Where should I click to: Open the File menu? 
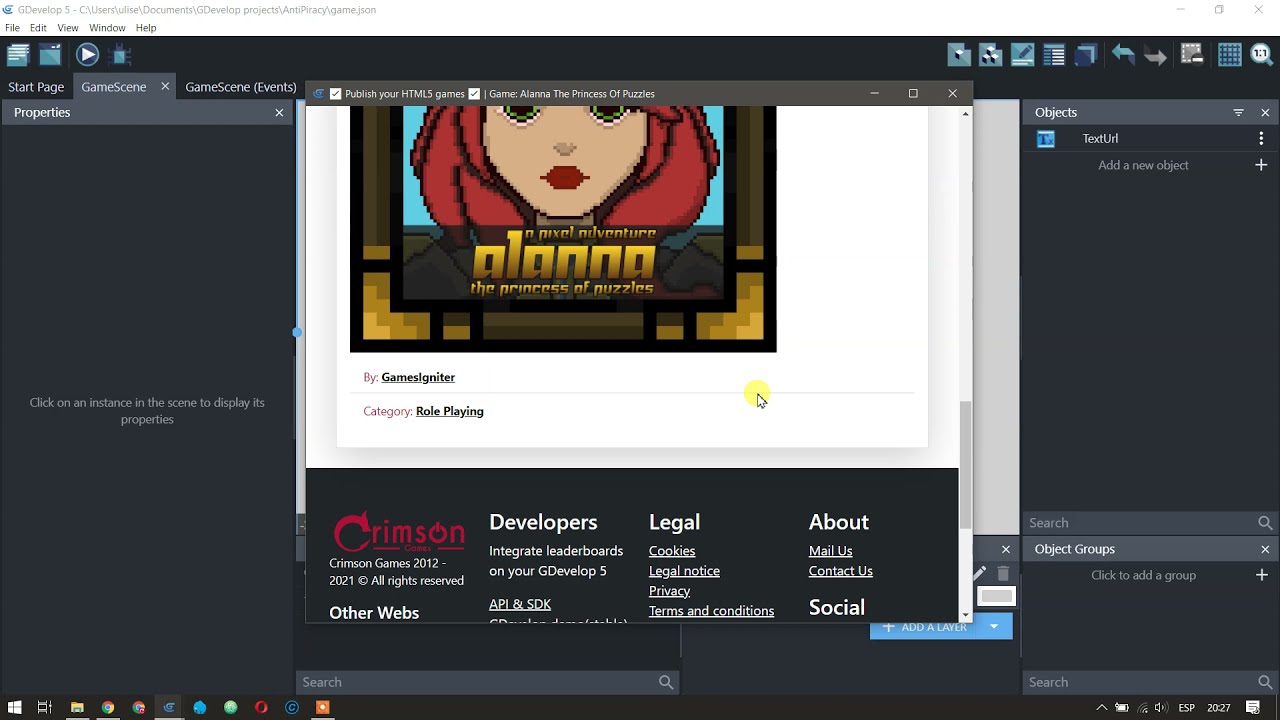click(12, 28)
